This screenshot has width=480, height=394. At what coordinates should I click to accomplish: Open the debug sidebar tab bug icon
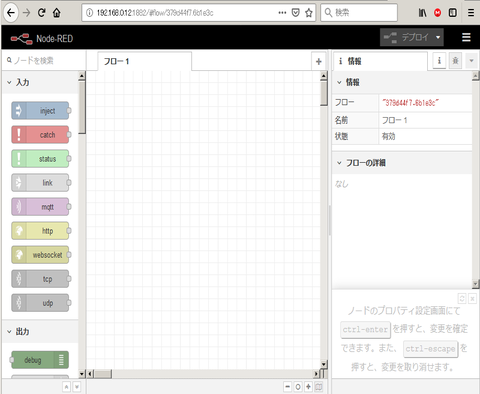[455, 61]
